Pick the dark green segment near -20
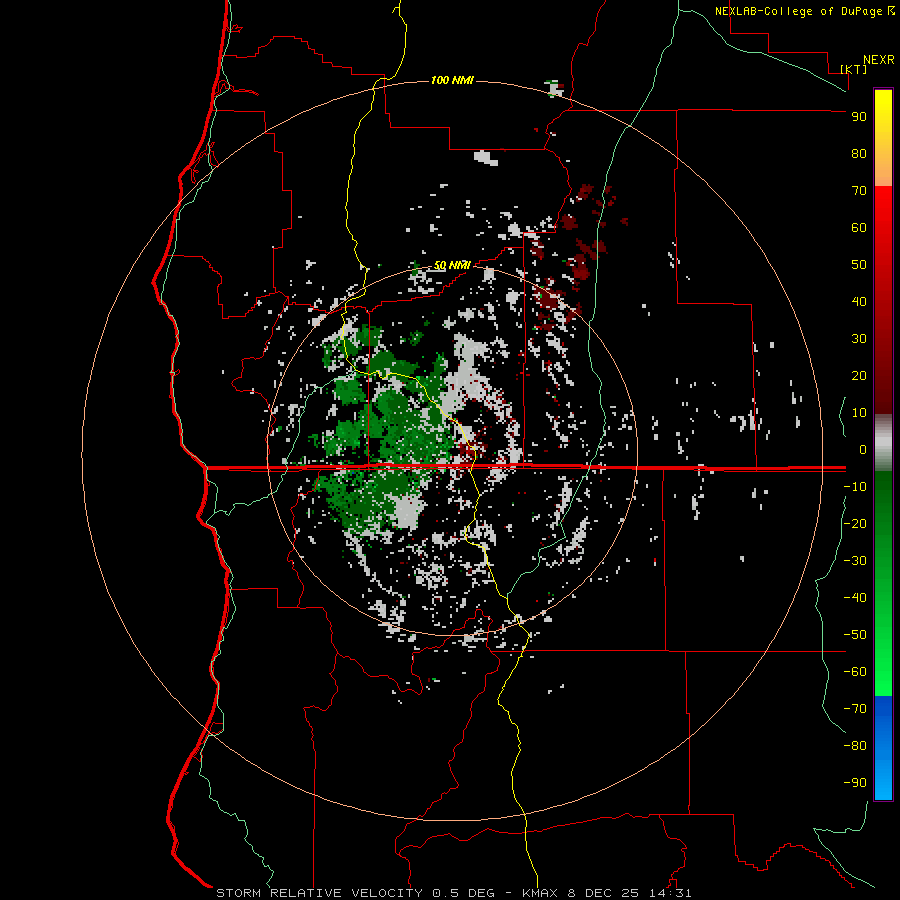Image resolution: width=900 pixels, height=900 pixels. point(883,517)
